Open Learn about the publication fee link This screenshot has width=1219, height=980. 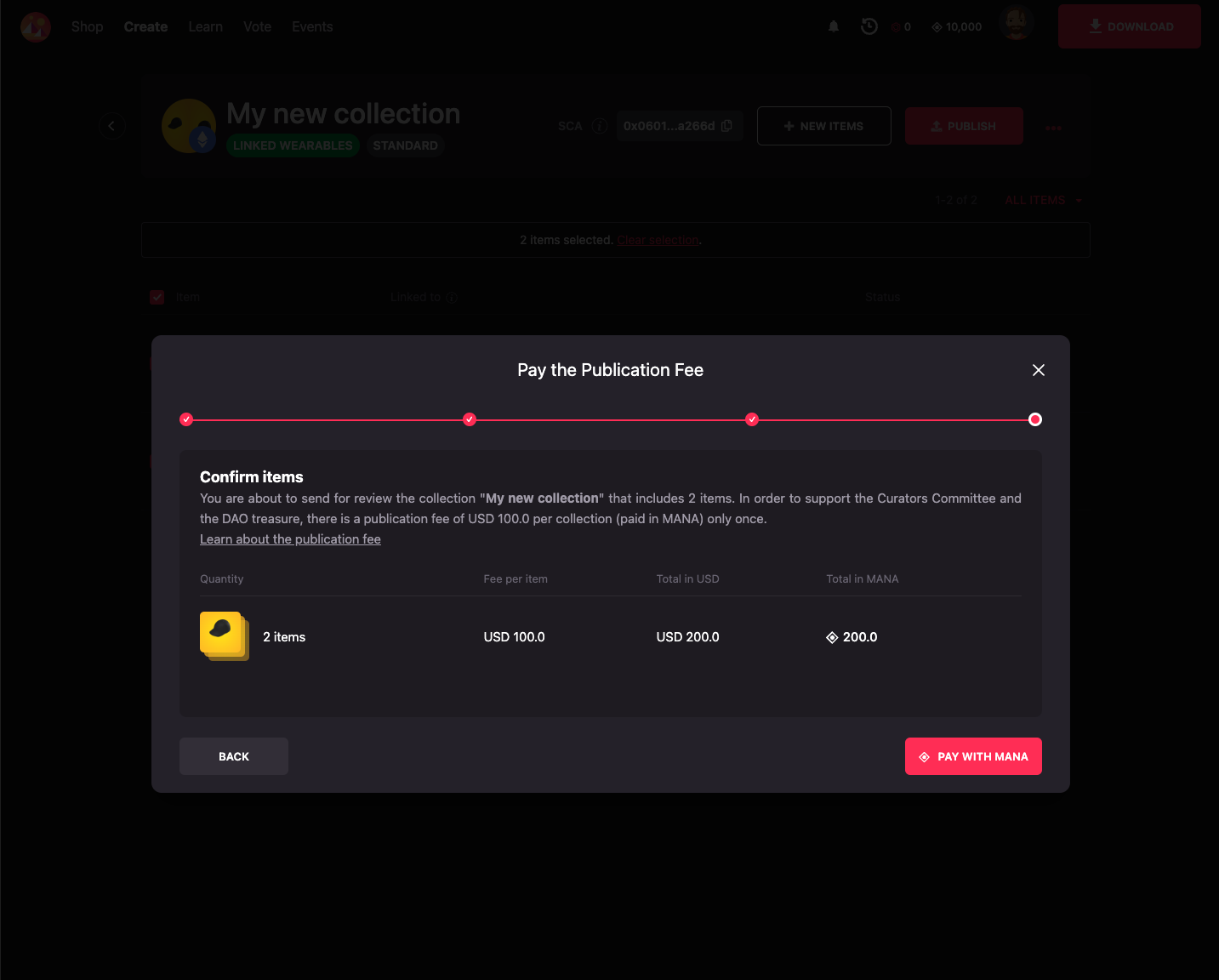tap(290, 539)
